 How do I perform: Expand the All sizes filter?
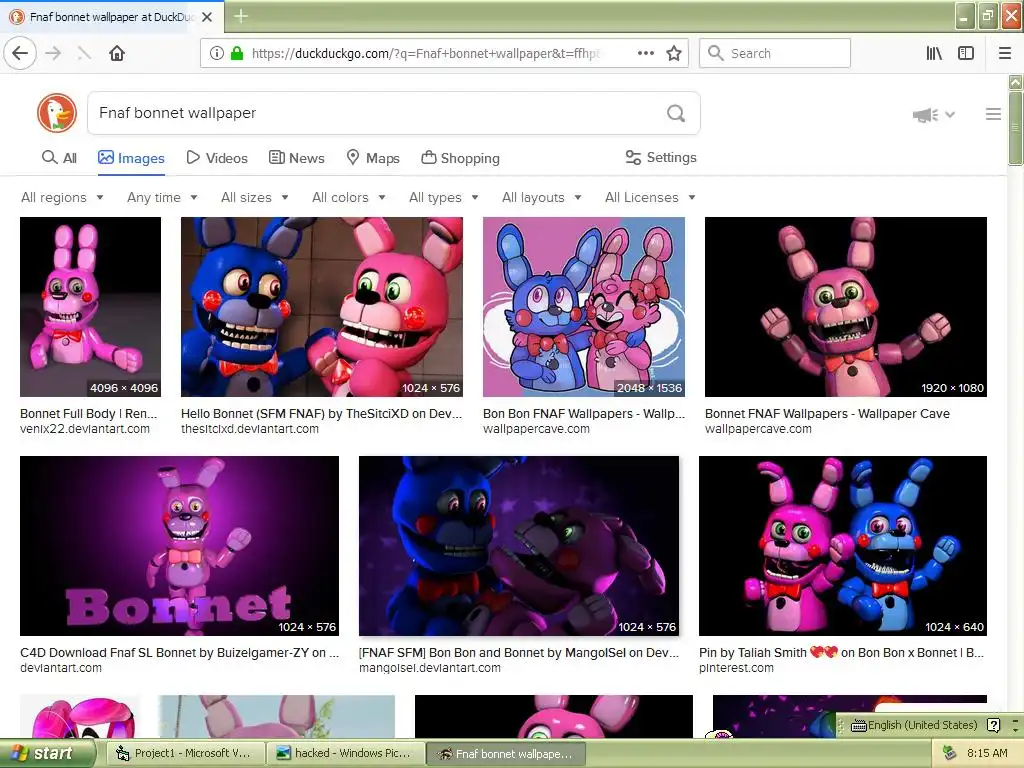pyautogui.click(x=255, y=197)
